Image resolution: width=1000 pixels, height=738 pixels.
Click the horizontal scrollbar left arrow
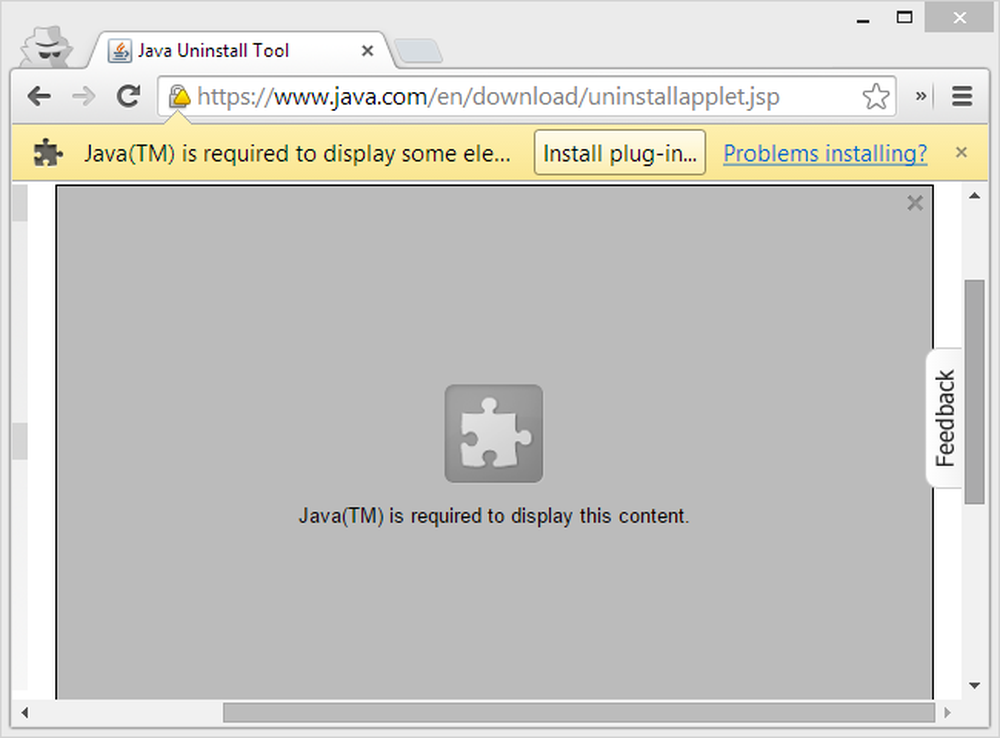tap(25, 712)
